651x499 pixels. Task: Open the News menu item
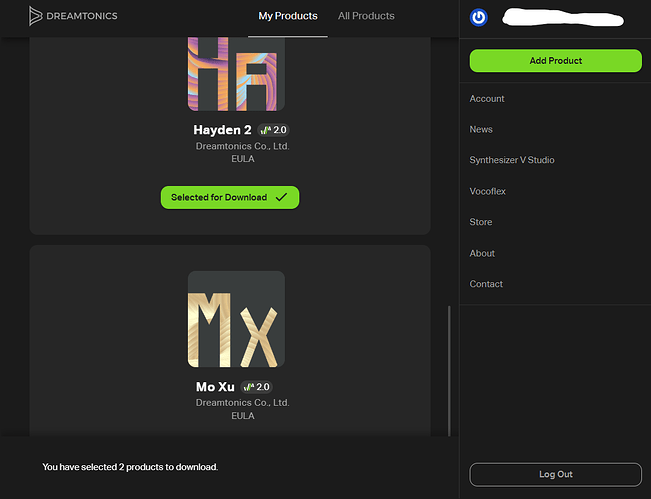pyautogui.click(x=481, y=130)
